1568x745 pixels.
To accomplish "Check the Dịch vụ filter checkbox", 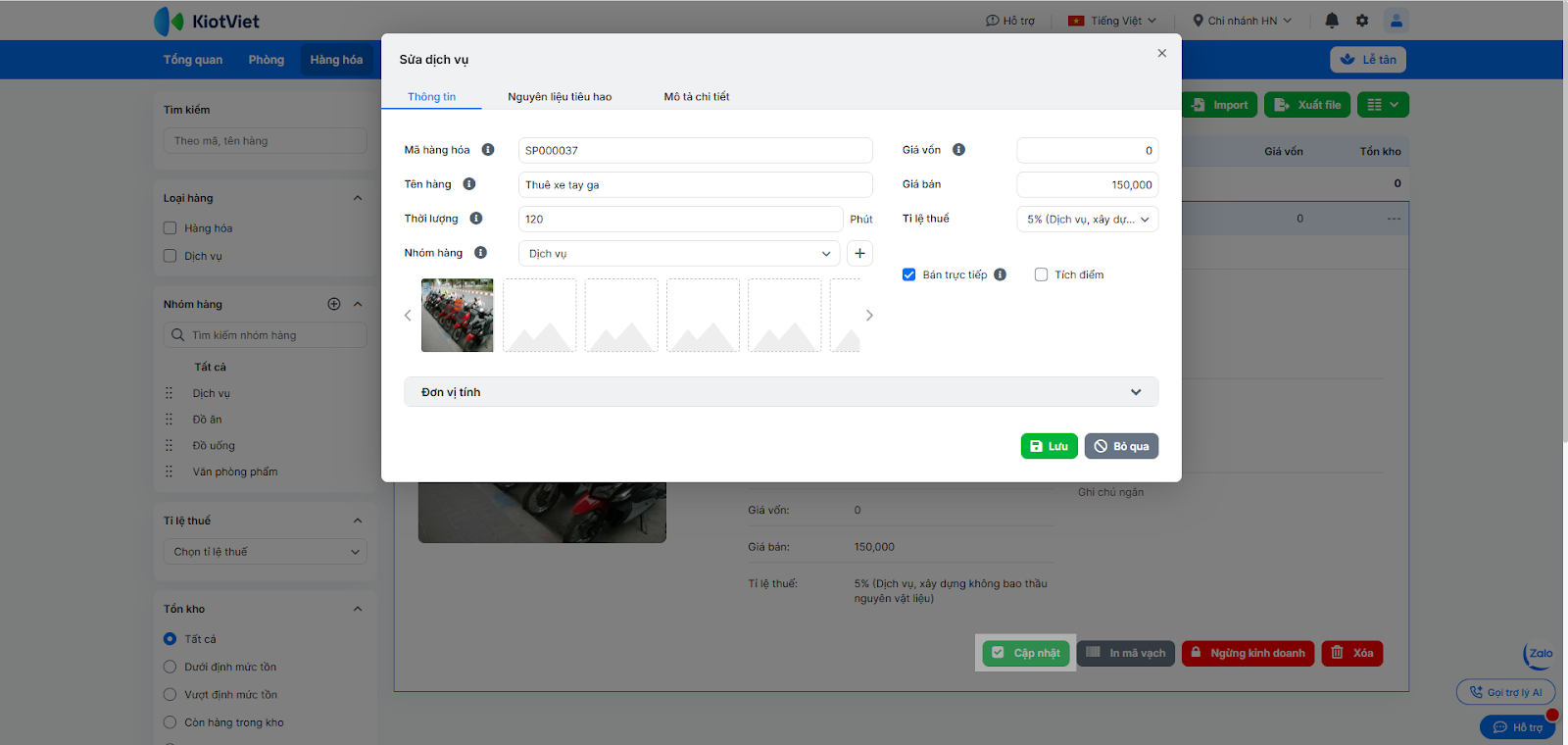I will coord(171,256).
